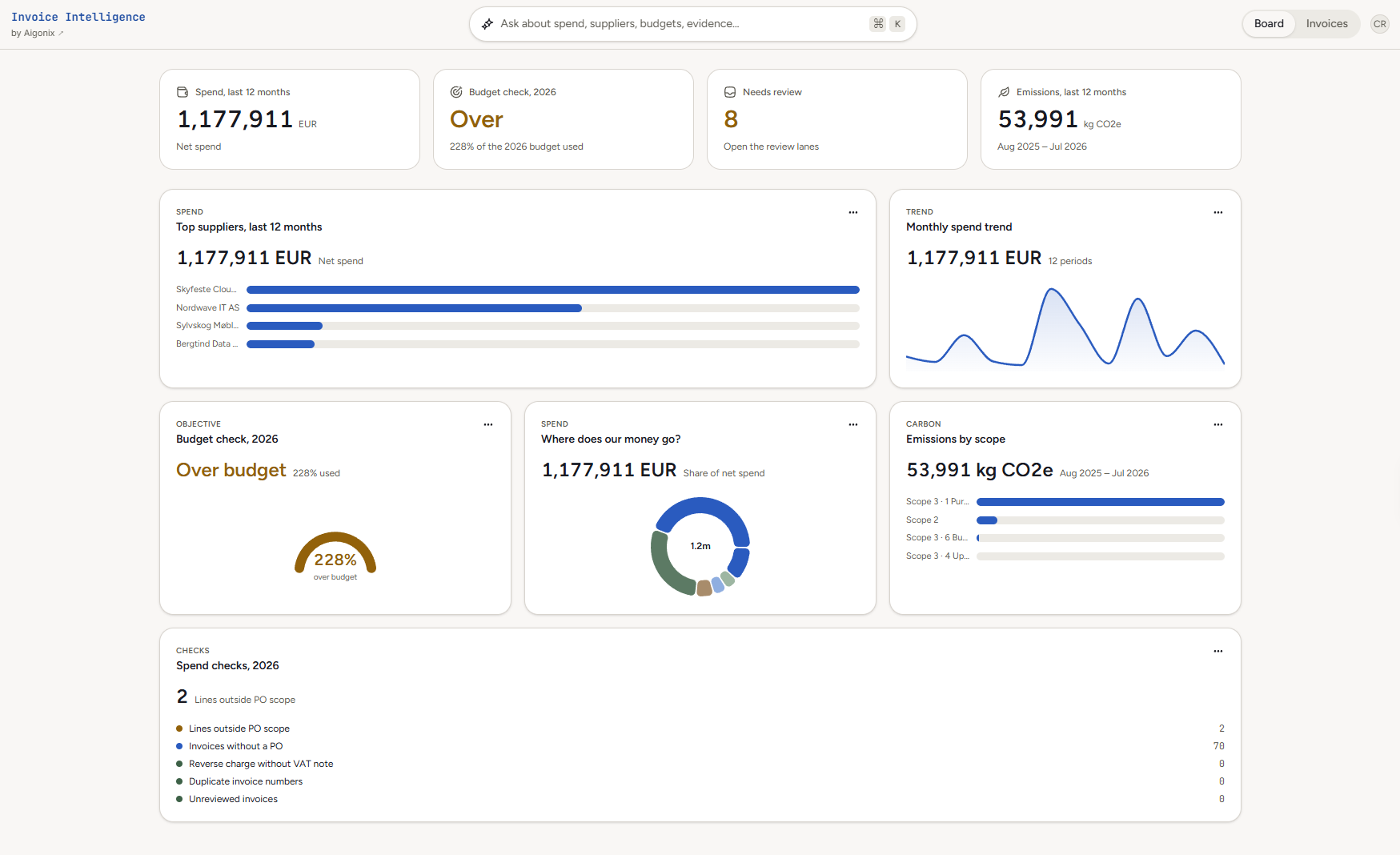Select the Scope 3 · 6 Bu... emissions row
1400x855 pixels.
click(1065, 538)
